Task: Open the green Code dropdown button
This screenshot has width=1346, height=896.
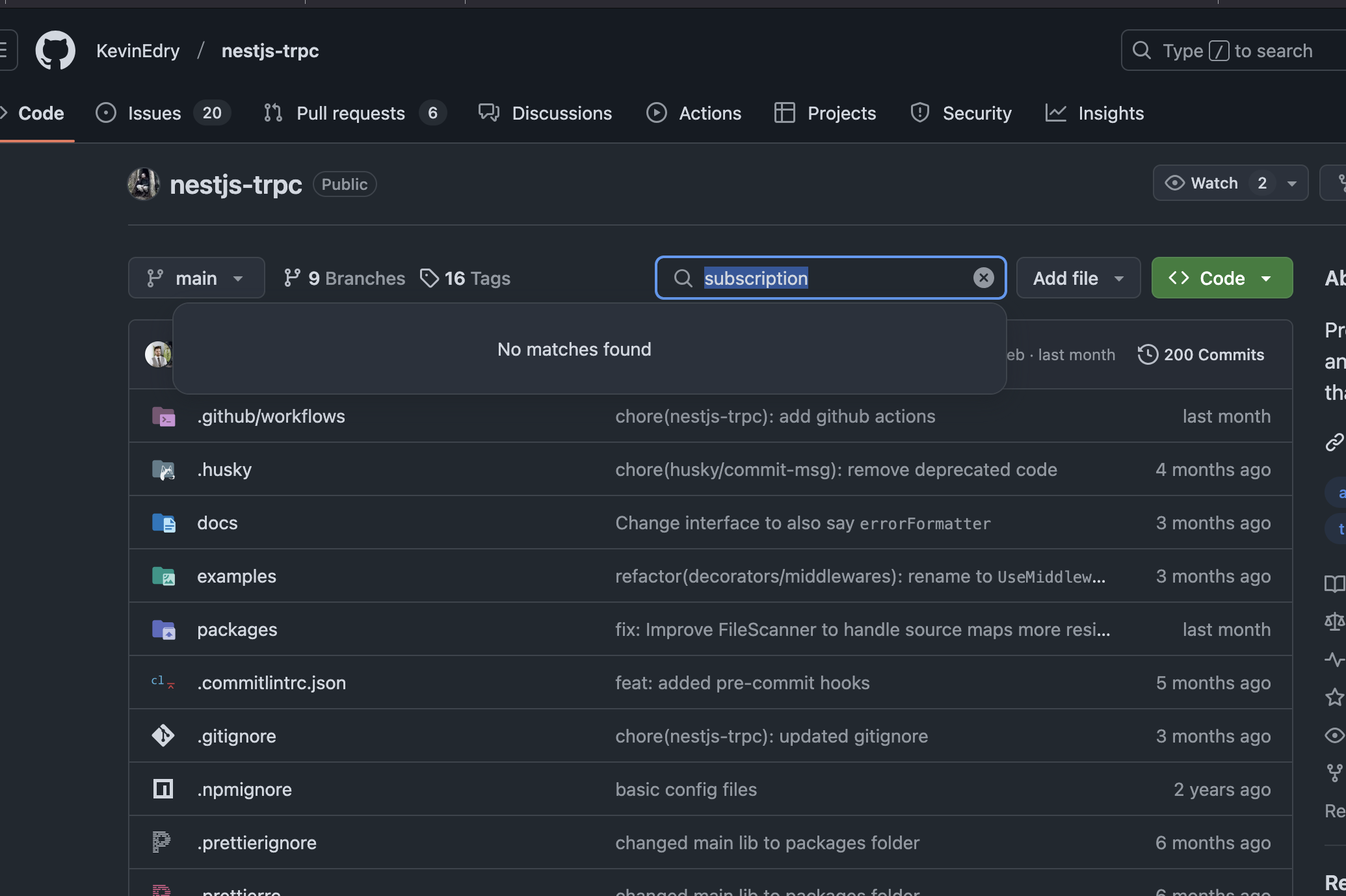Action: [1222, 278]
